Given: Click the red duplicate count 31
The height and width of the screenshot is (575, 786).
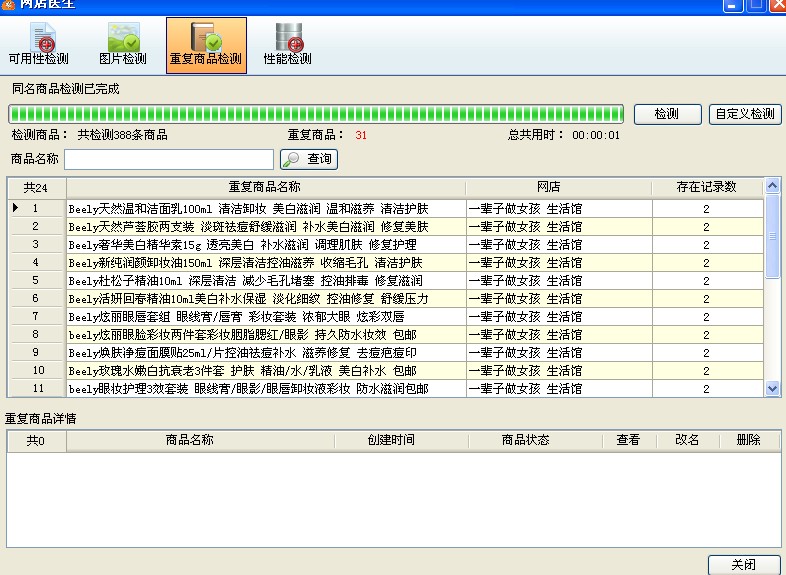Looking at the screenshot, I should (361, 135).
